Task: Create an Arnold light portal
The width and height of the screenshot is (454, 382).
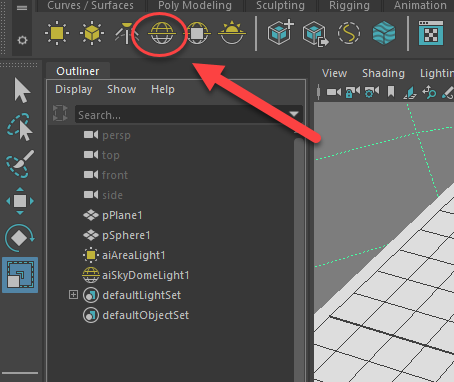Action: (197, 33)
